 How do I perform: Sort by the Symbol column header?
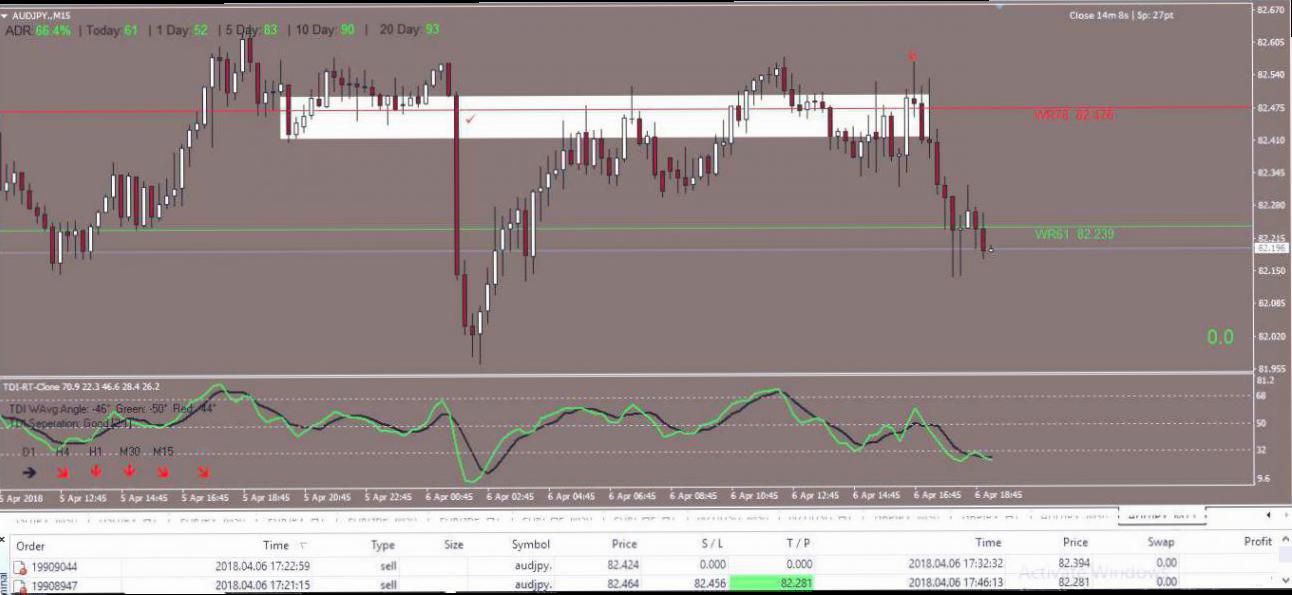(531, 545)
